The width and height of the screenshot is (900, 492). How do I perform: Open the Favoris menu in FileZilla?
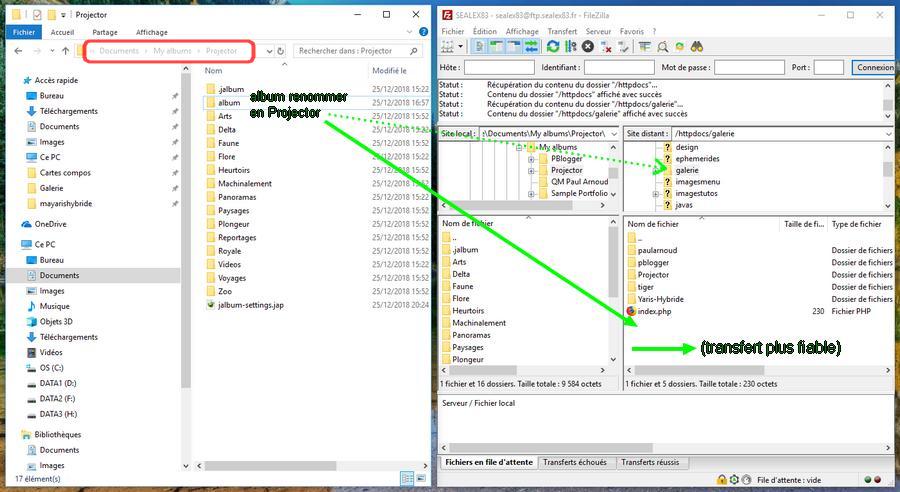coord(631,32)
